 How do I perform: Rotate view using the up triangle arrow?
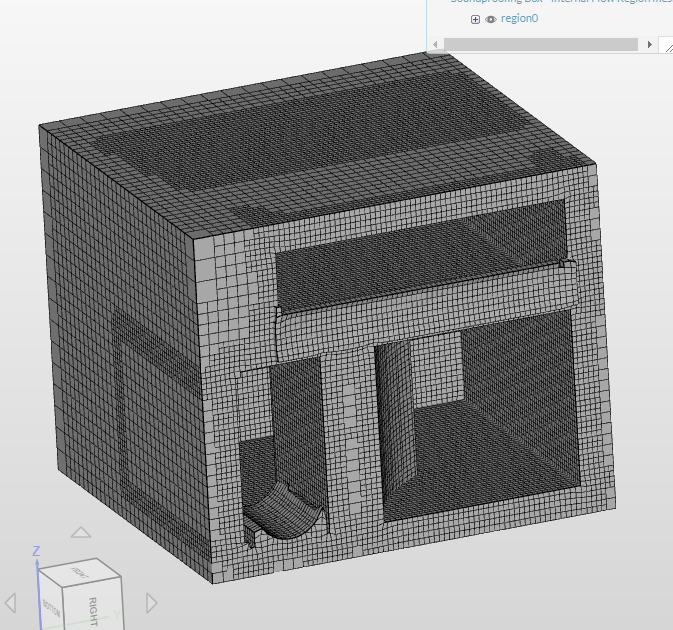[x=81, y=533]
